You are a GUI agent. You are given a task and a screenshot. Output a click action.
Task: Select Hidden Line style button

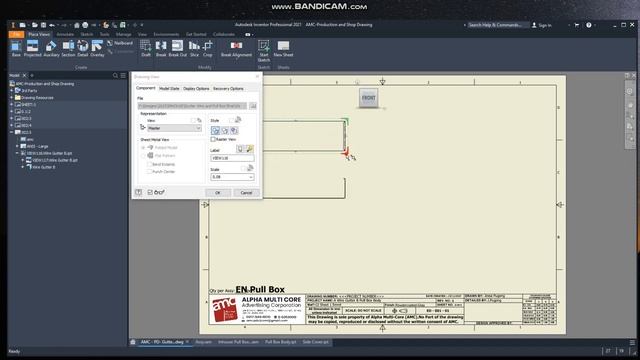[x=215, y=131]
